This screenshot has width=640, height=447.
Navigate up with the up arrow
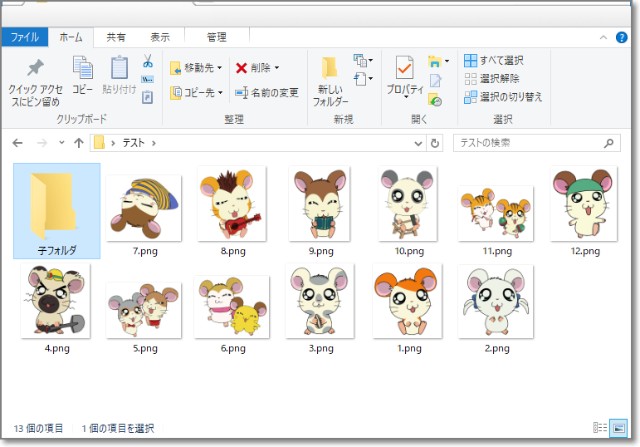pos(78,143)
